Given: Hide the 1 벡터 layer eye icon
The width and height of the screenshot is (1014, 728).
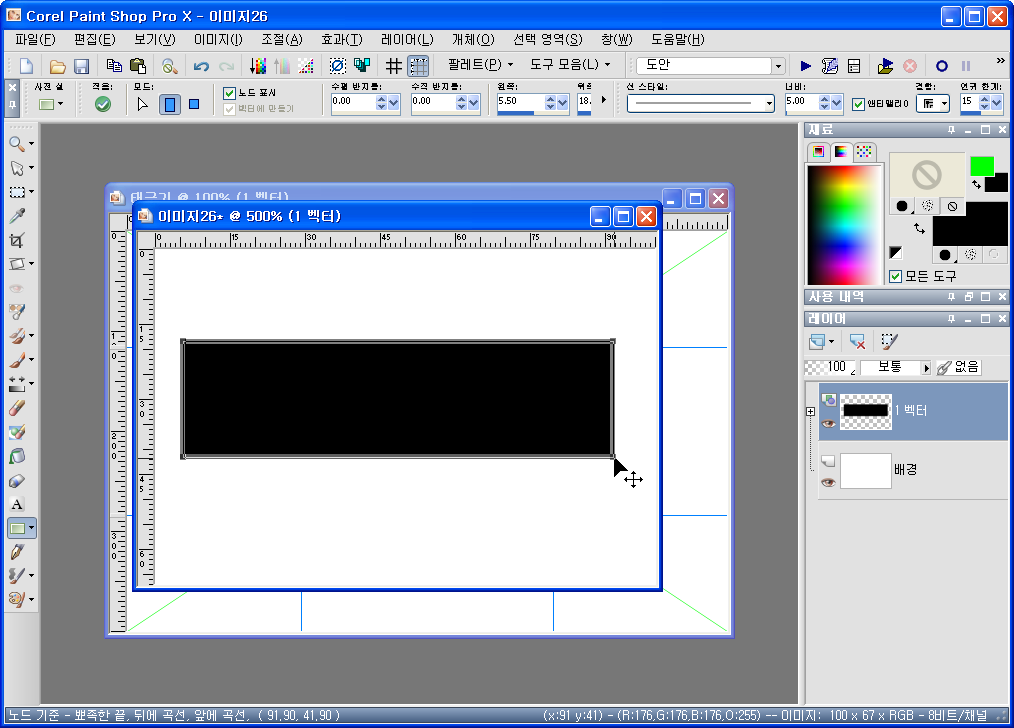Looking at the screenshot, I should 828,424.
